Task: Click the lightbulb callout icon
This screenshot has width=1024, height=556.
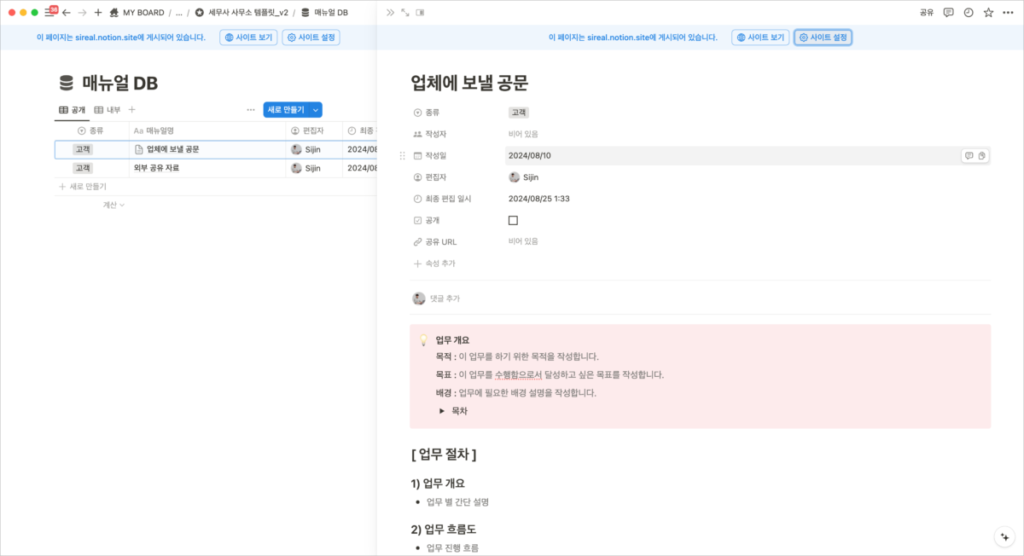Action: point(423,340)
